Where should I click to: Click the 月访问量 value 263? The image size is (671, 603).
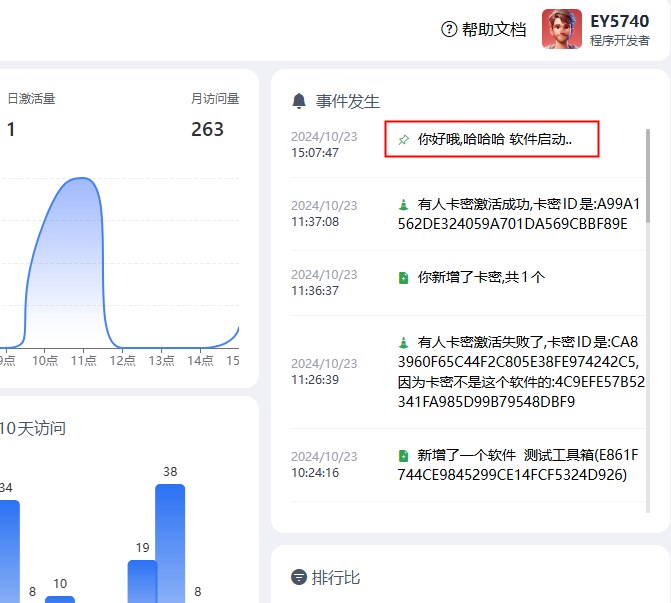[x=207, y=129]
